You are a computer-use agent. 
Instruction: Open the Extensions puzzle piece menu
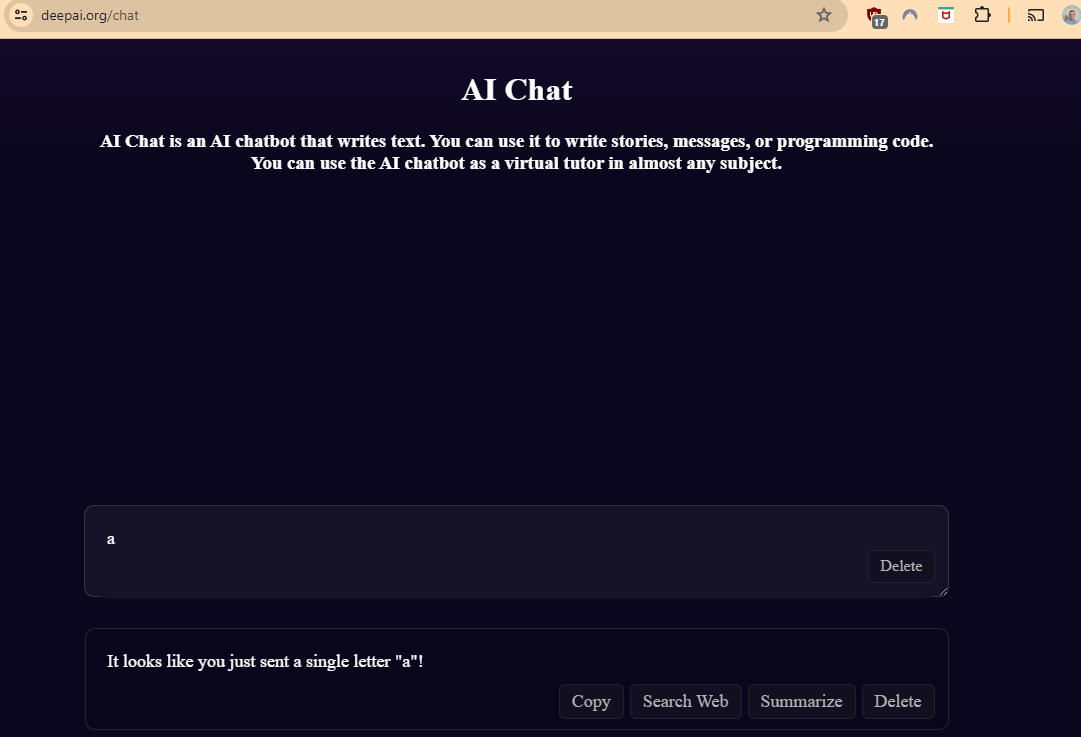[x=982, y=15]
